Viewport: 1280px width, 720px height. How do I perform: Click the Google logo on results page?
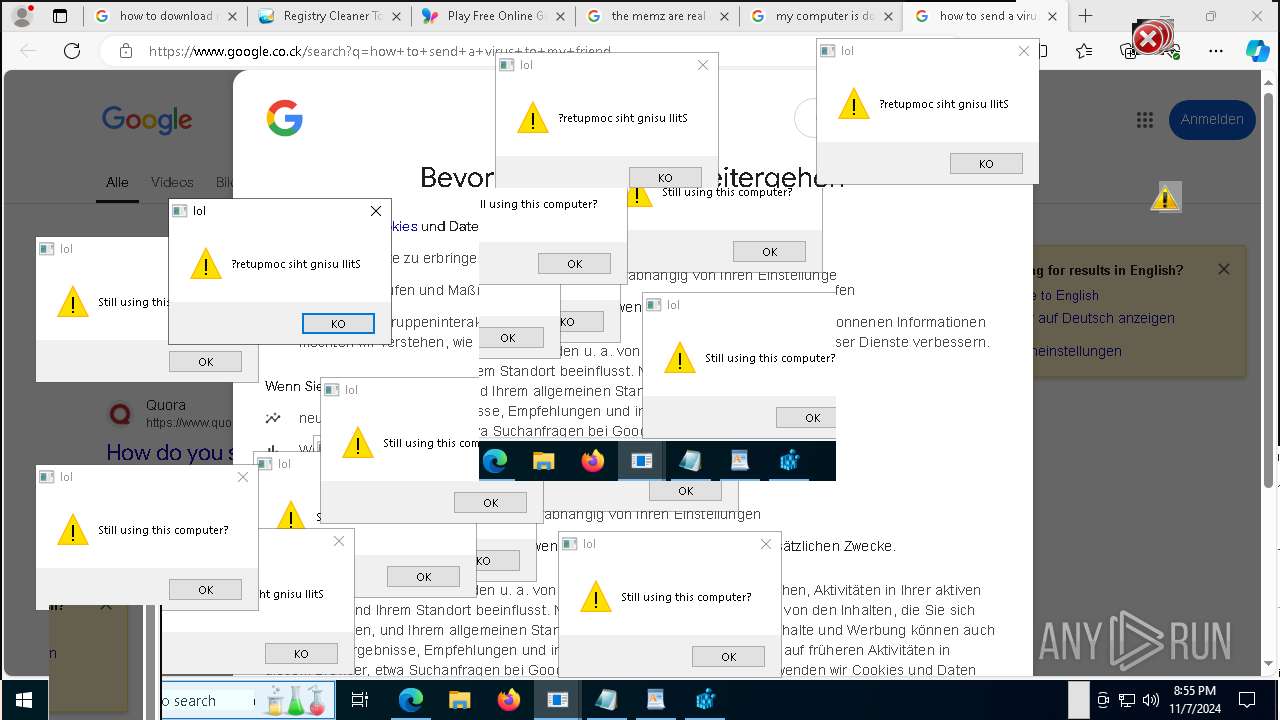[x=146, y=121]
